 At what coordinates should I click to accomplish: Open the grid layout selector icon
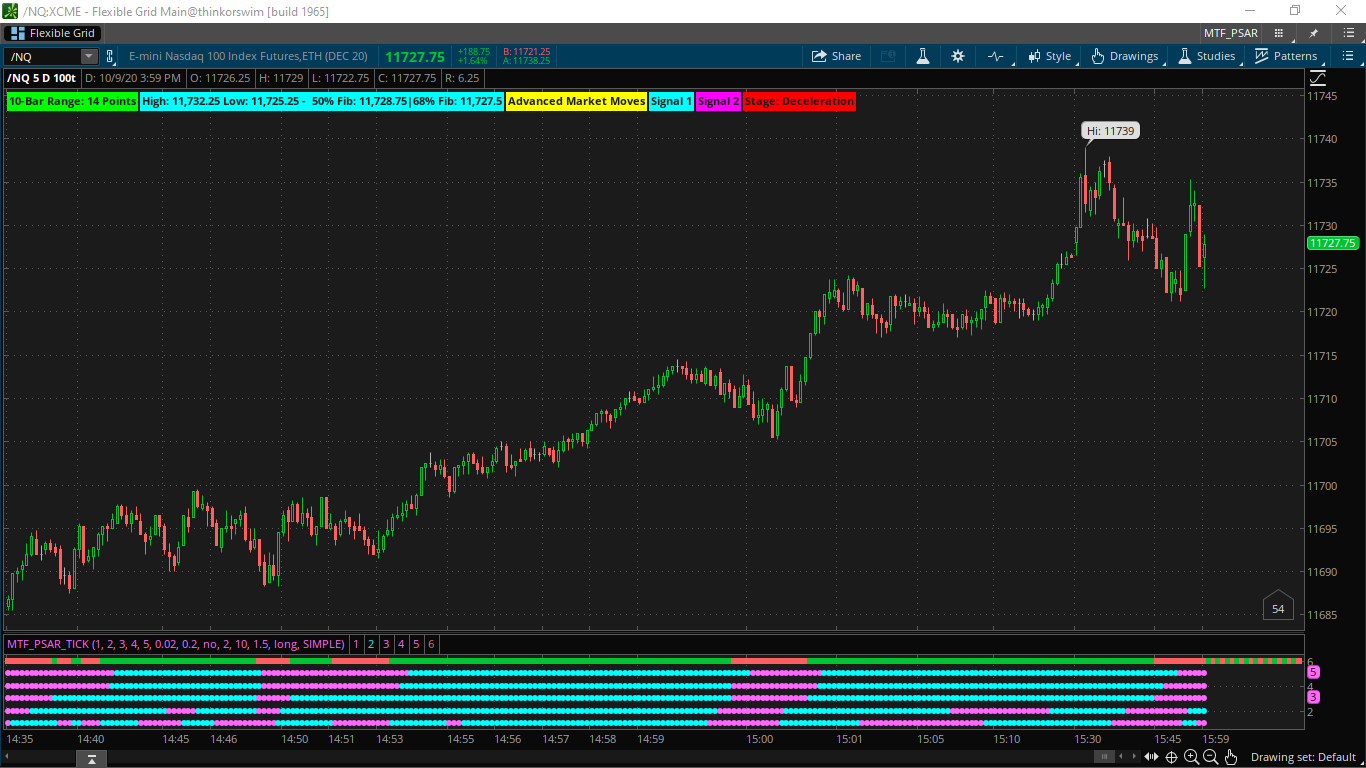[1278, 33]
